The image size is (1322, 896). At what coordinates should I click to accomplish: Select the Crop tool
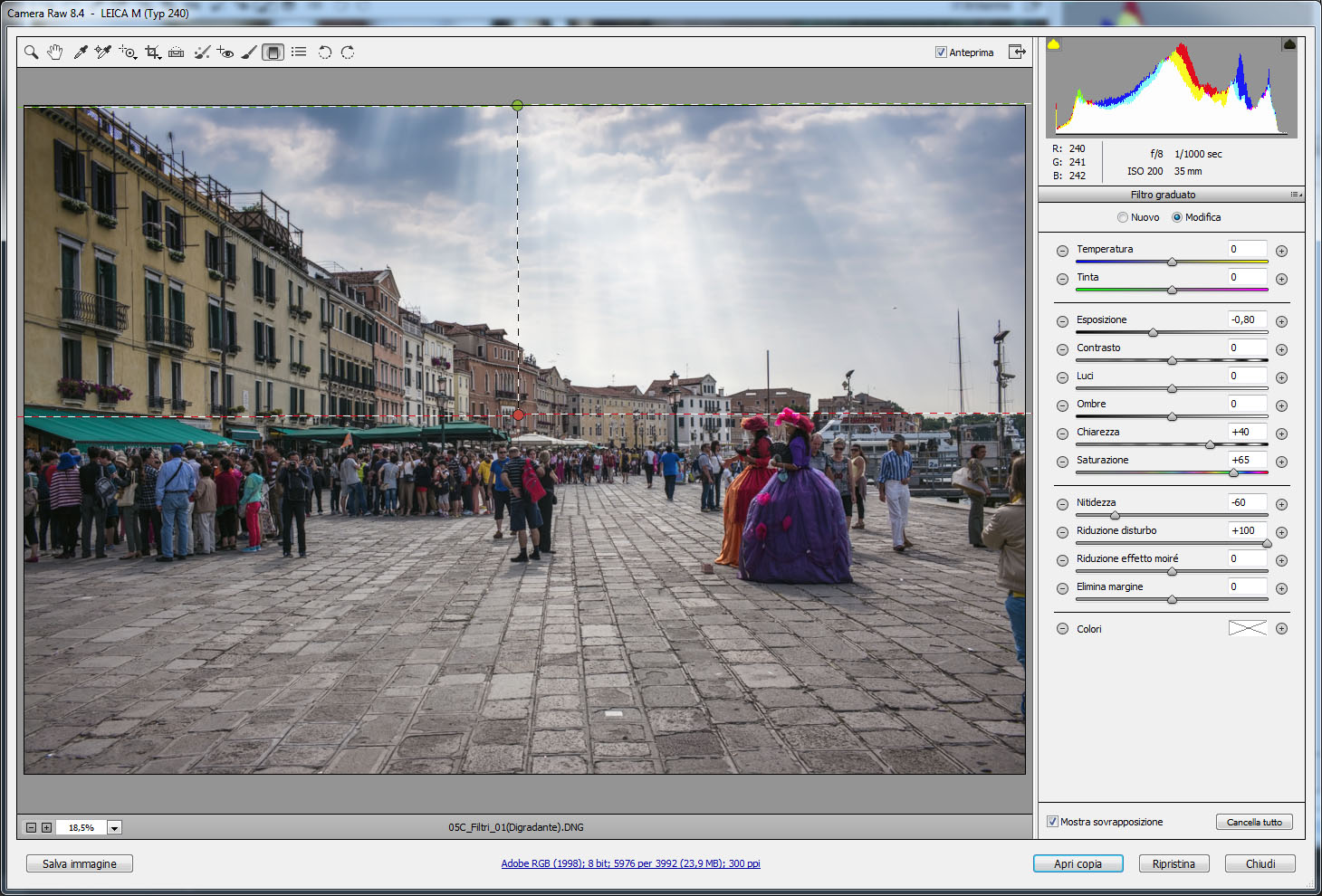tap(152, 52)
